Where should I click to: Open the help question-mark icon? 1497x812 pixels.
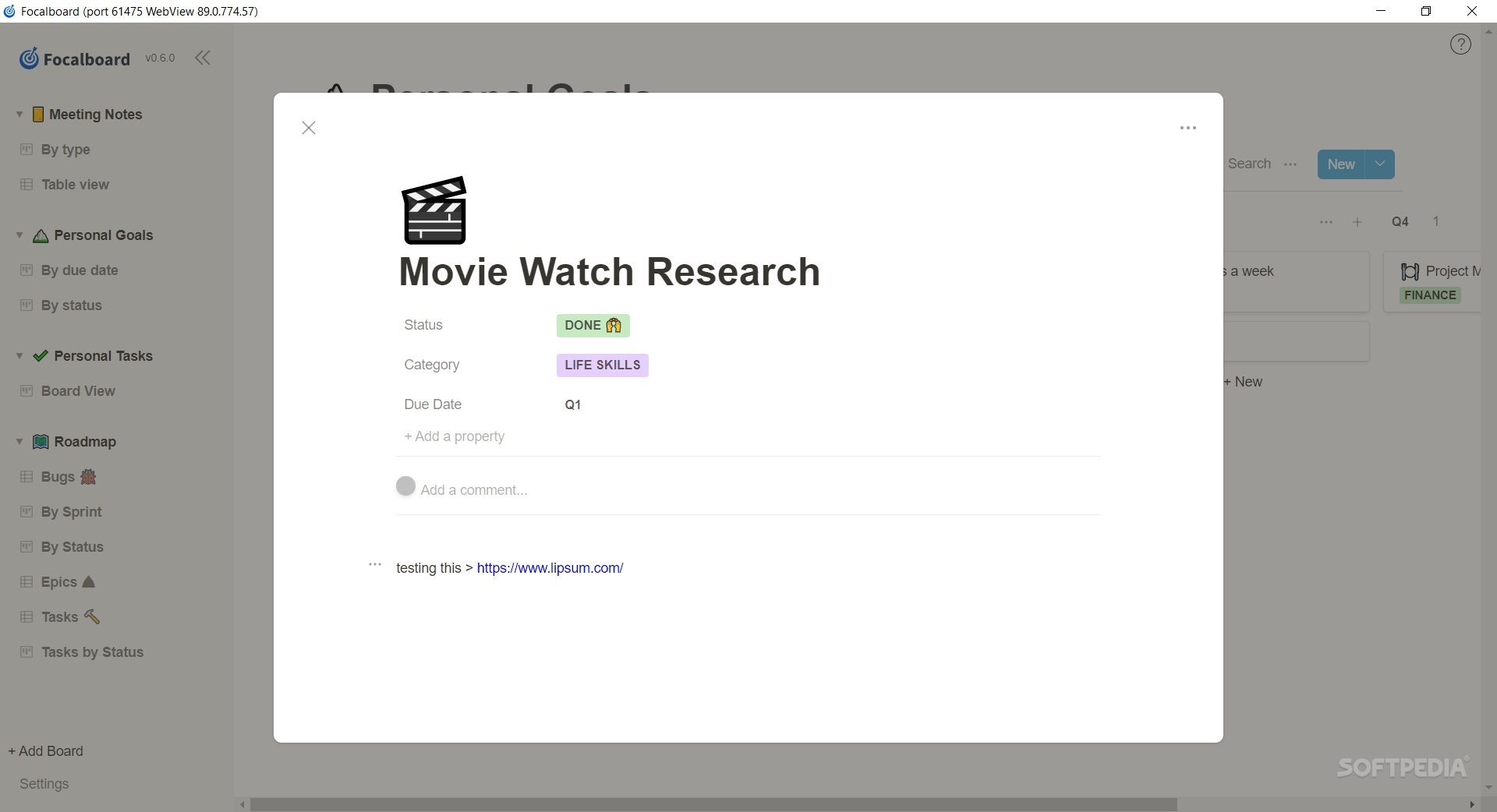click(x=1460, y=44)
